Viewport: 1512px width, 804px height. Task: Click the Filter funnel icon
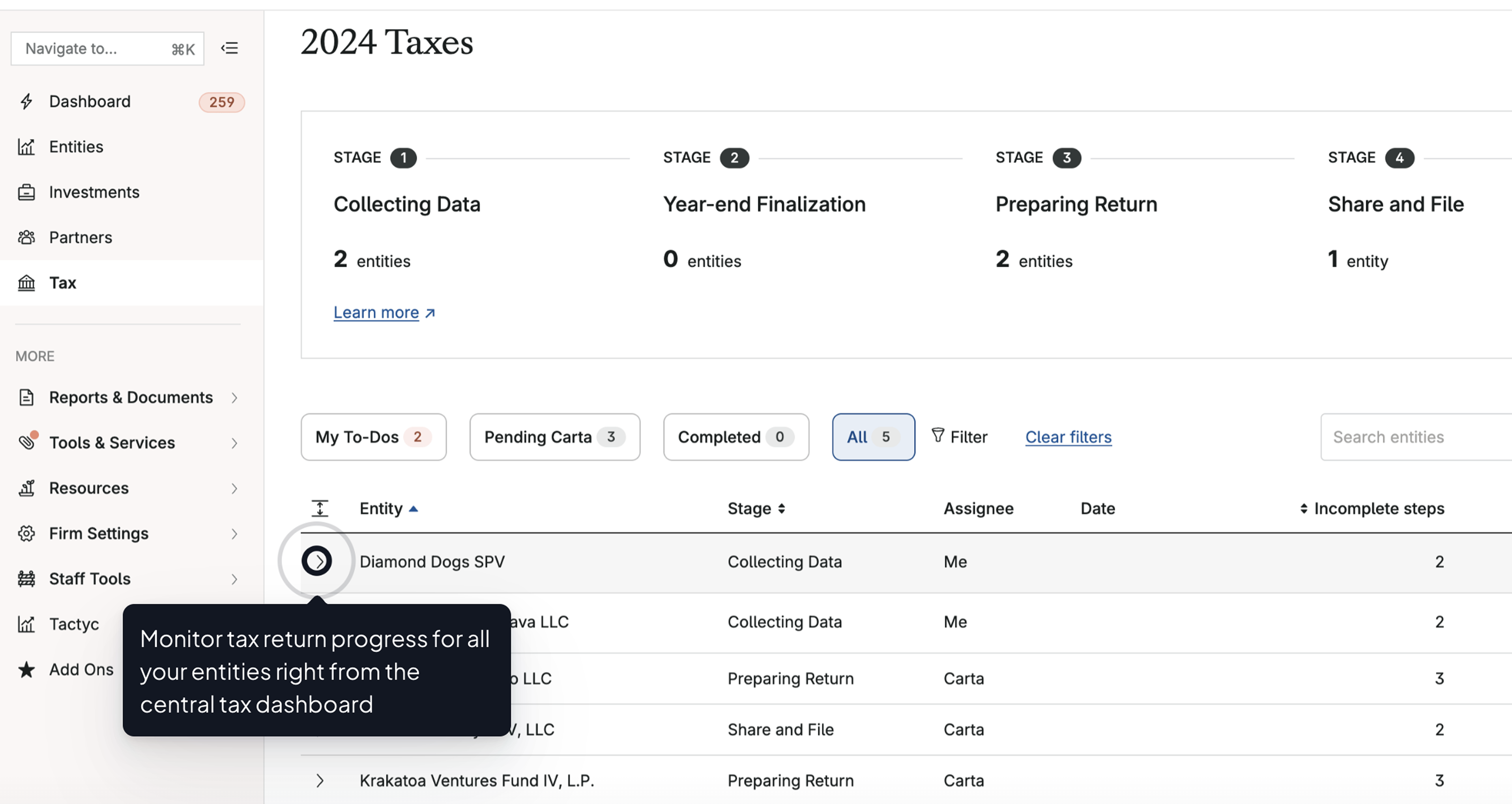[x=939, y=436]
